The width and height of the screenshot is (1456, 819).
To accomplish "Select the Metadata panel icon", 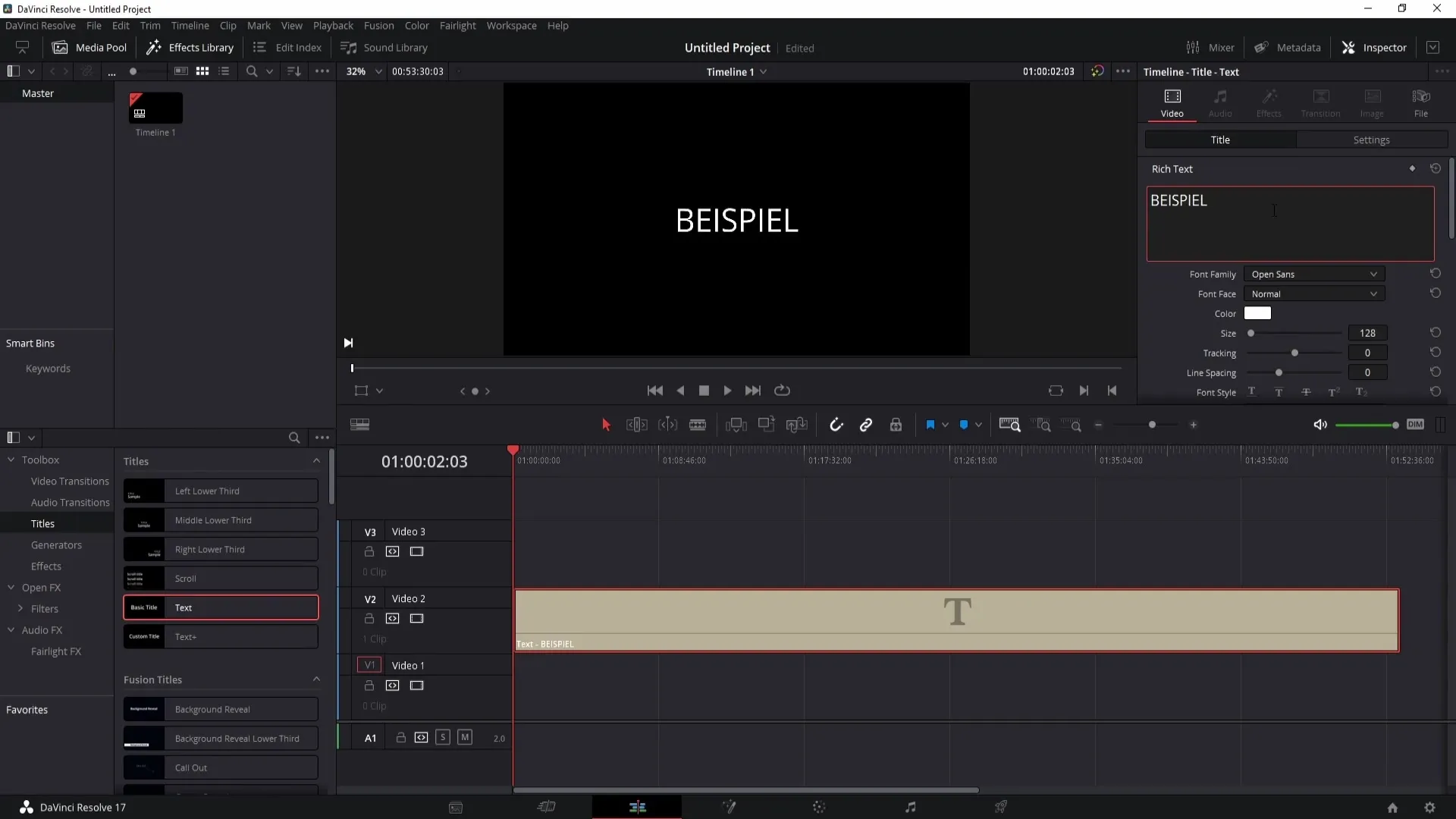I will click(1262, 47).
